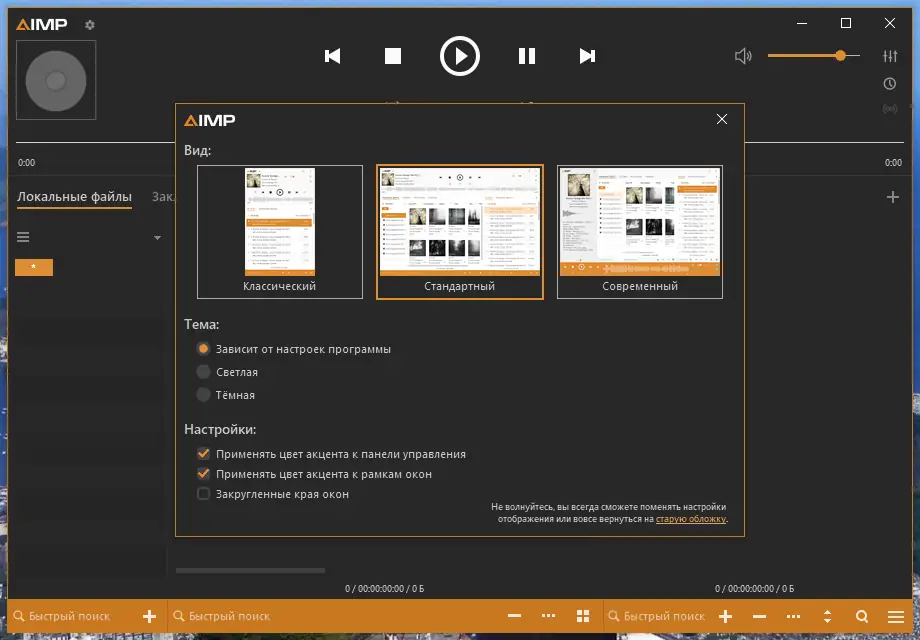Click the album art disc placeholder
Viewport: 920px width, 640px height.
point(56,80)
